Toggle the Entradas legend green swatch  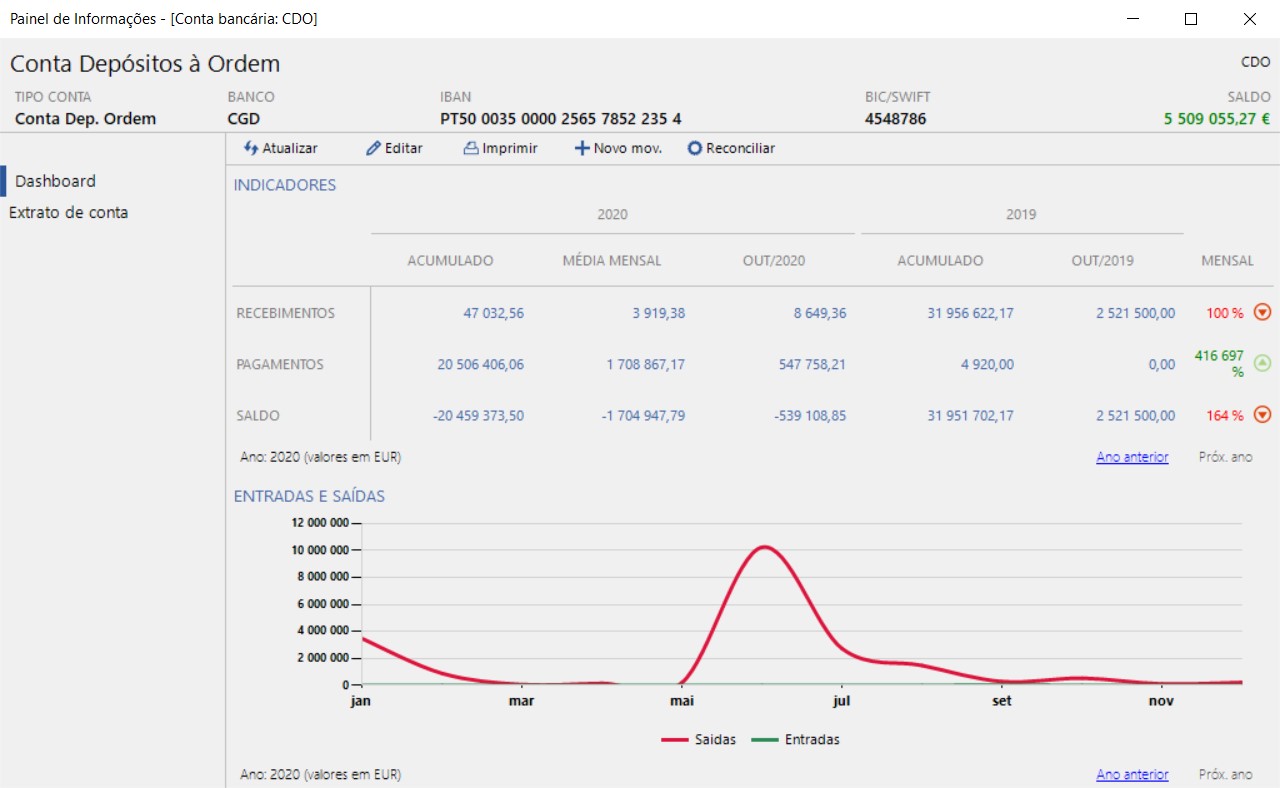click(x=765, y=740)
